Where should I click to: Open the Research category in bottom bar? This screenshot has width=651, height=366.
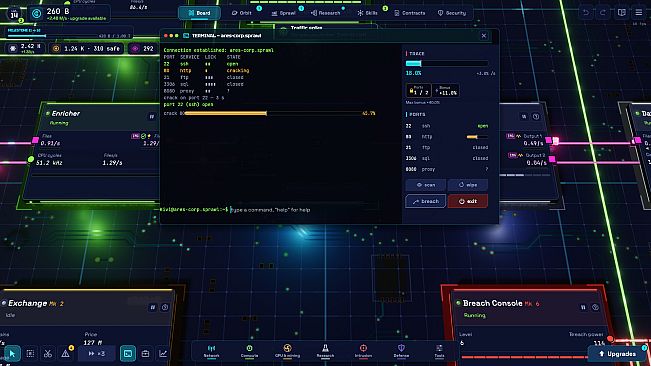325,351
